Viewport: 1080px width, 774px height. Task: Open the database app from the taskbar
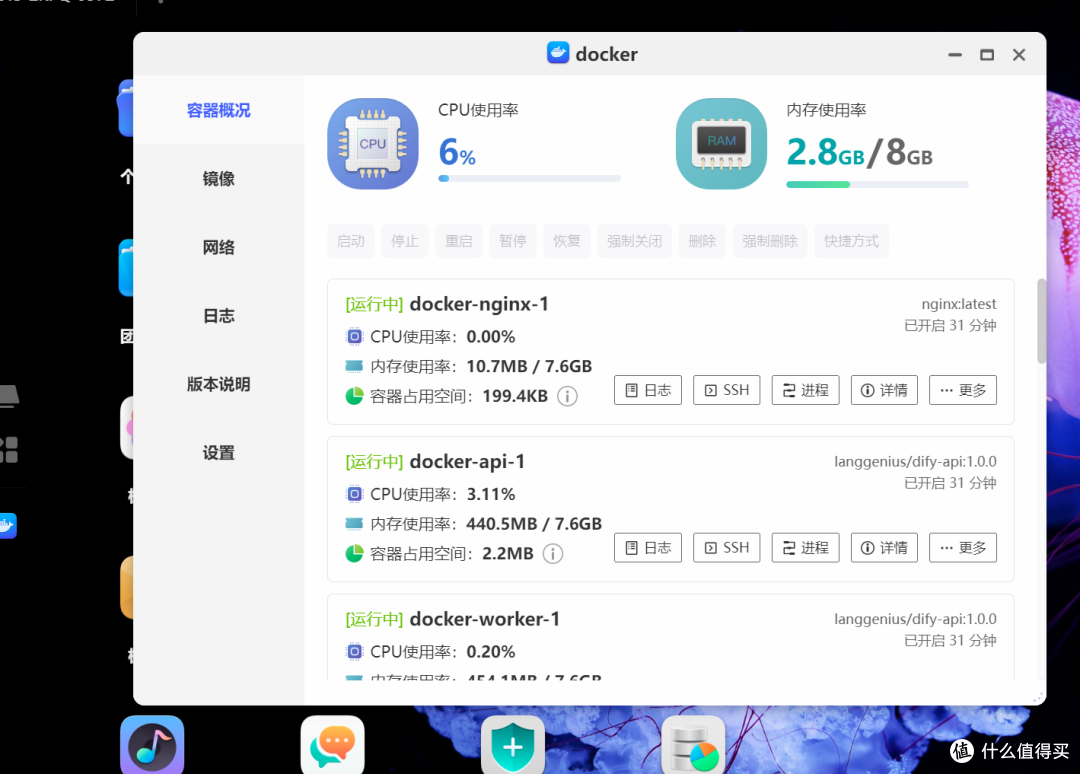tap(693, 744)
